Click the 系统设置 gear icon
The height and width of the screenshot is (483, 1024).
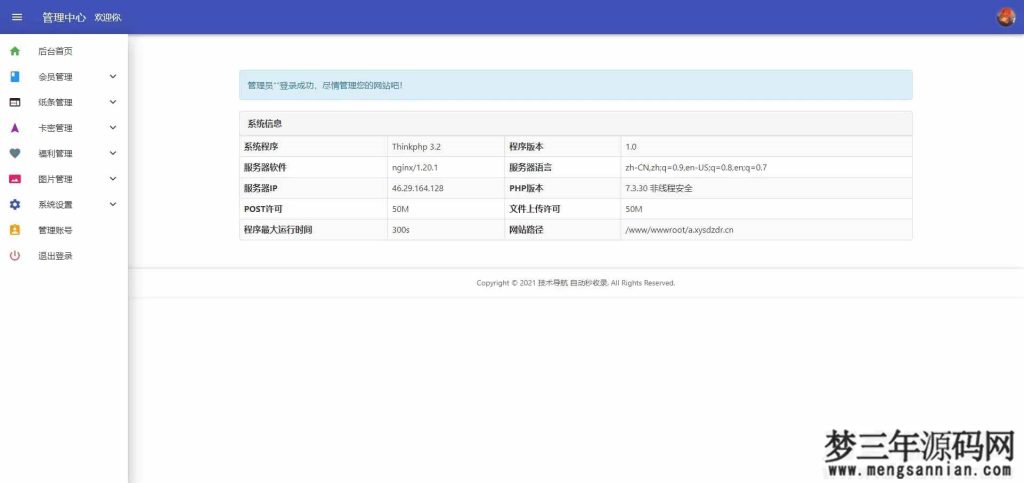15,204
